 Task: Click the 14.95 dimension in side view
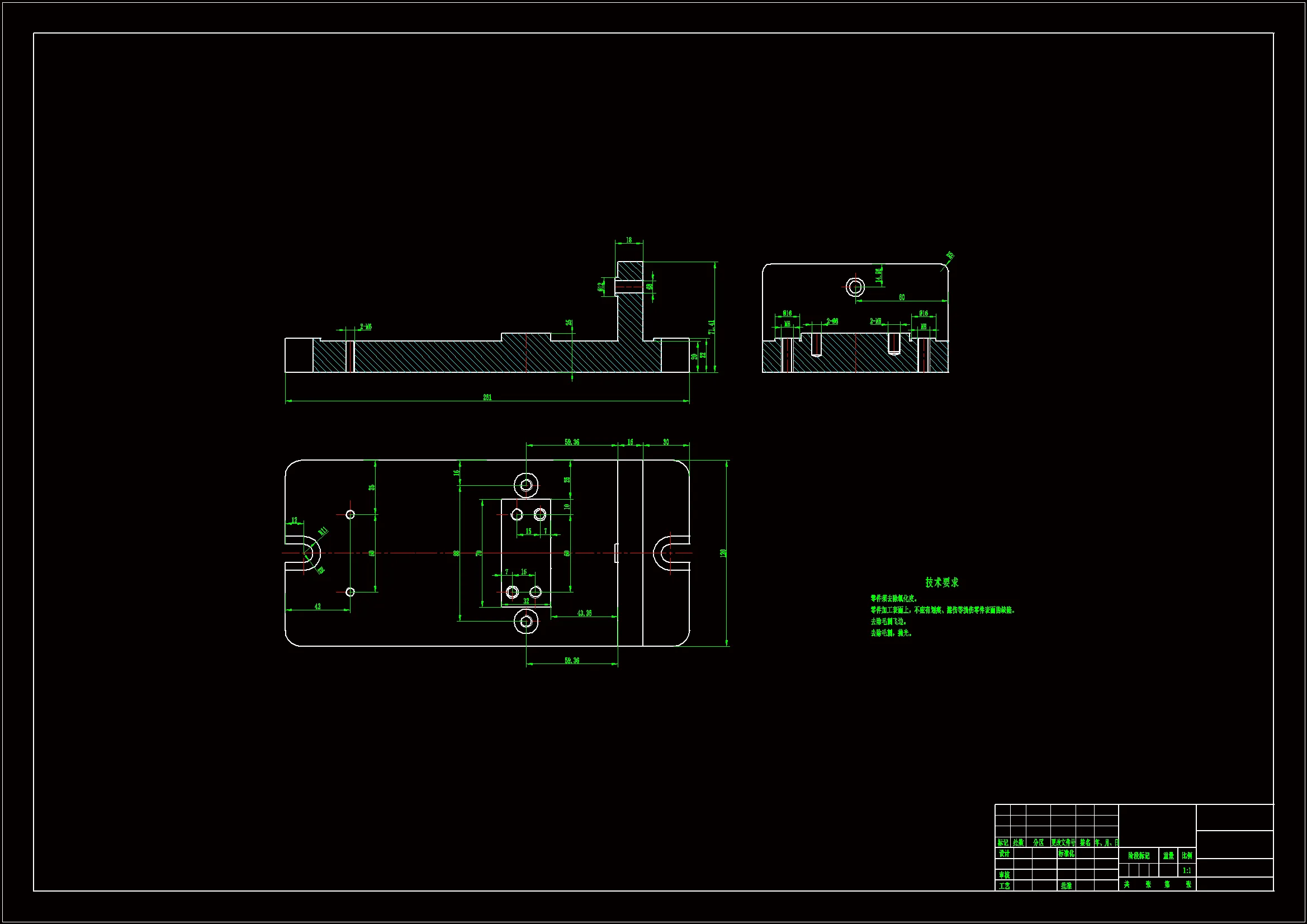tap(878, 275)
